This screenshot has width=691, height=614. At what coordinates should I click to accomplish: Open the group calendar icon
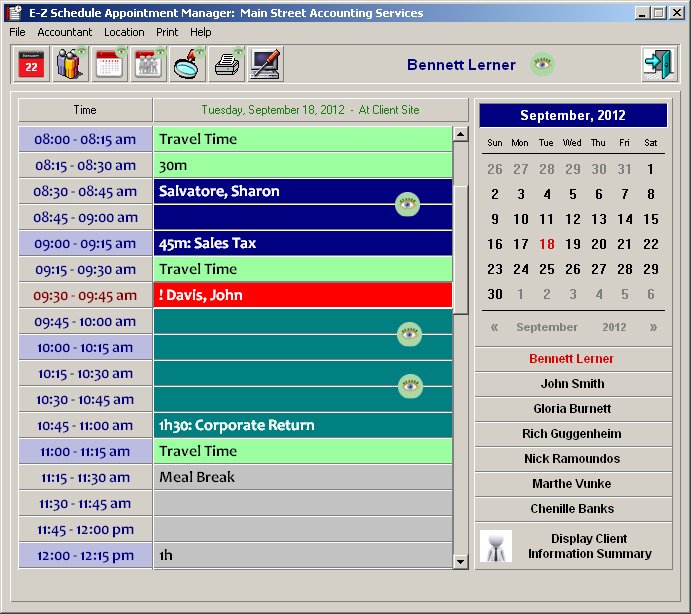pyautogui.click(x=149, y=65)
